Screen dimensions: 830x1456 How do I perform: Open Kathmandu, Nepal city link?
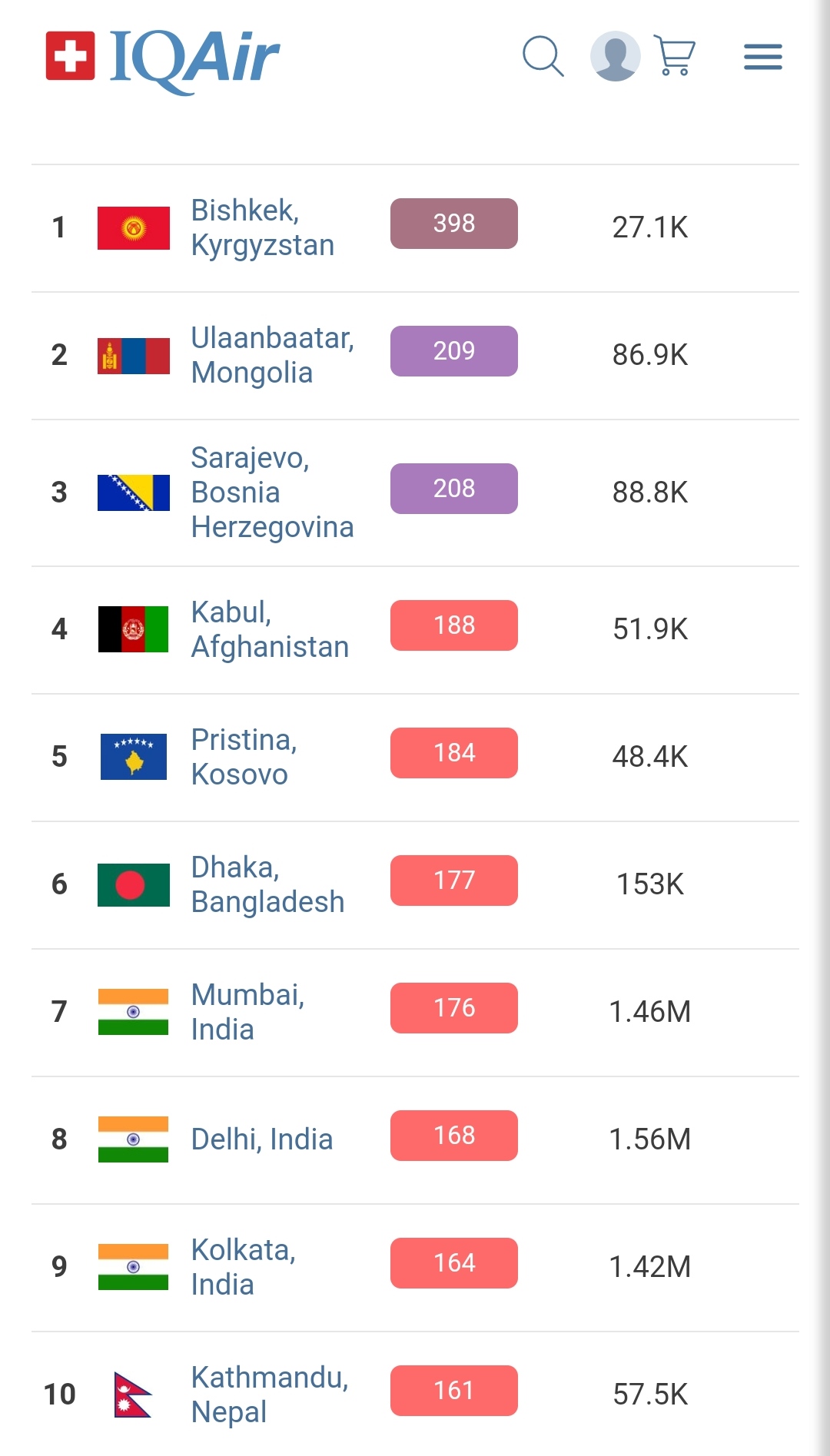pos(269,1395)
